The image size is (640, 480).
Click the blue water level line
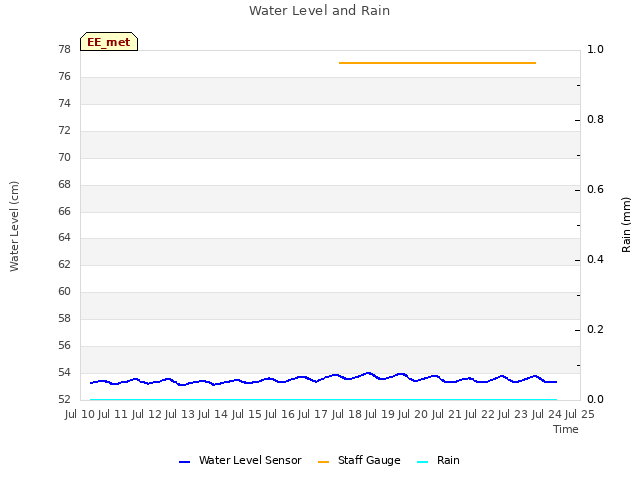point(323,379)
